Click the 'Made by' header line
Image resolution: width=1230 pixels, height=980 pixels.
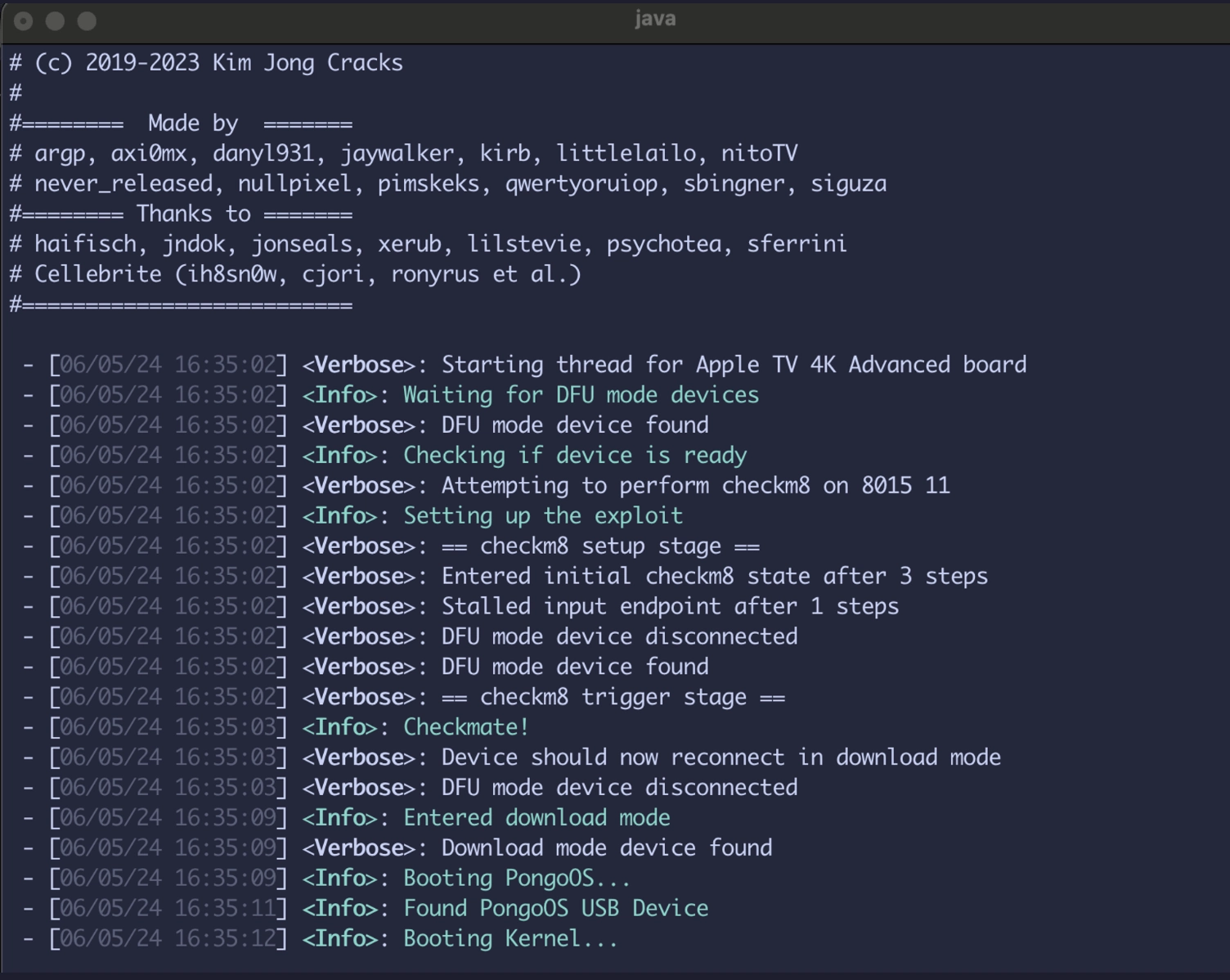coord(181,124)
